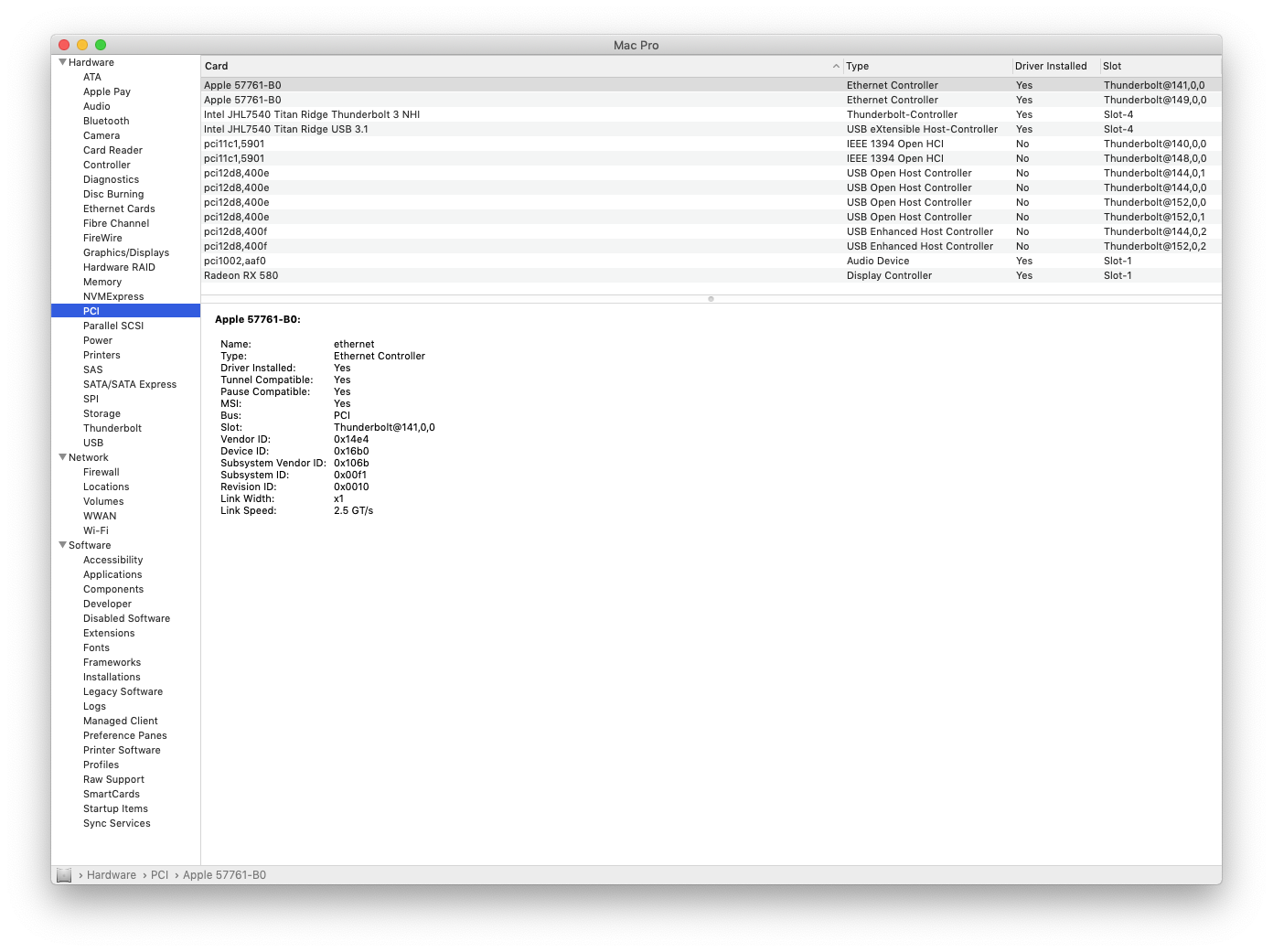Click the Network section heading in the sidebar
Viewport: 1273px width, 952px height.
pos(89,457)
